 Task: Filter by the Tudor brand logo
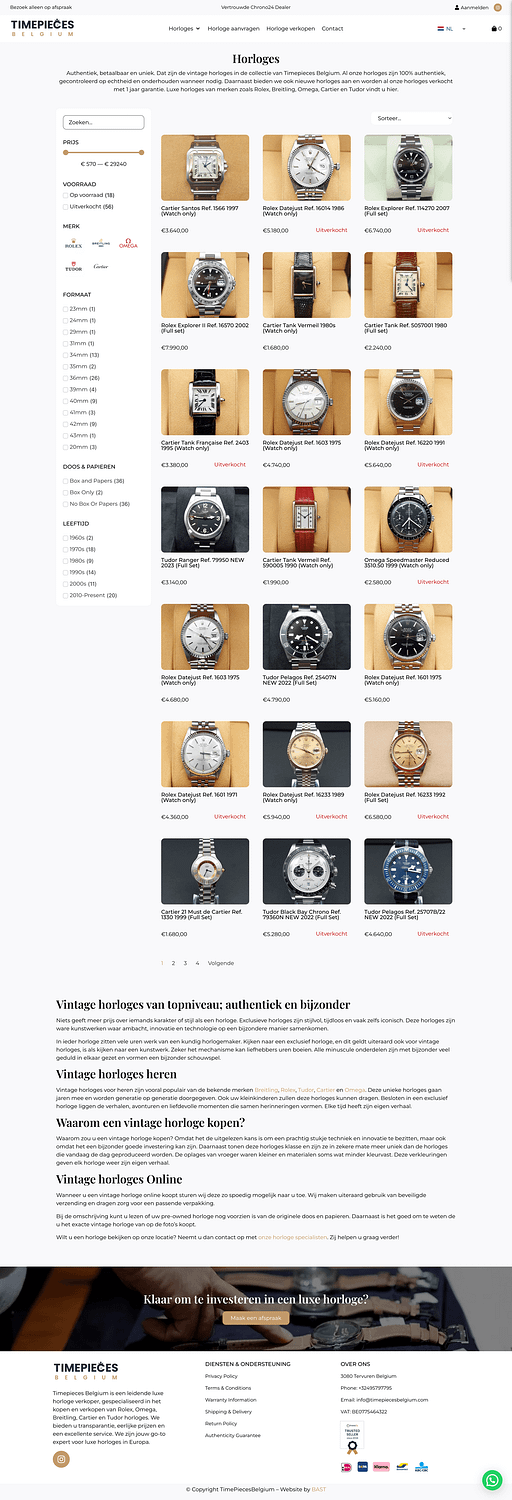(73, 267)
